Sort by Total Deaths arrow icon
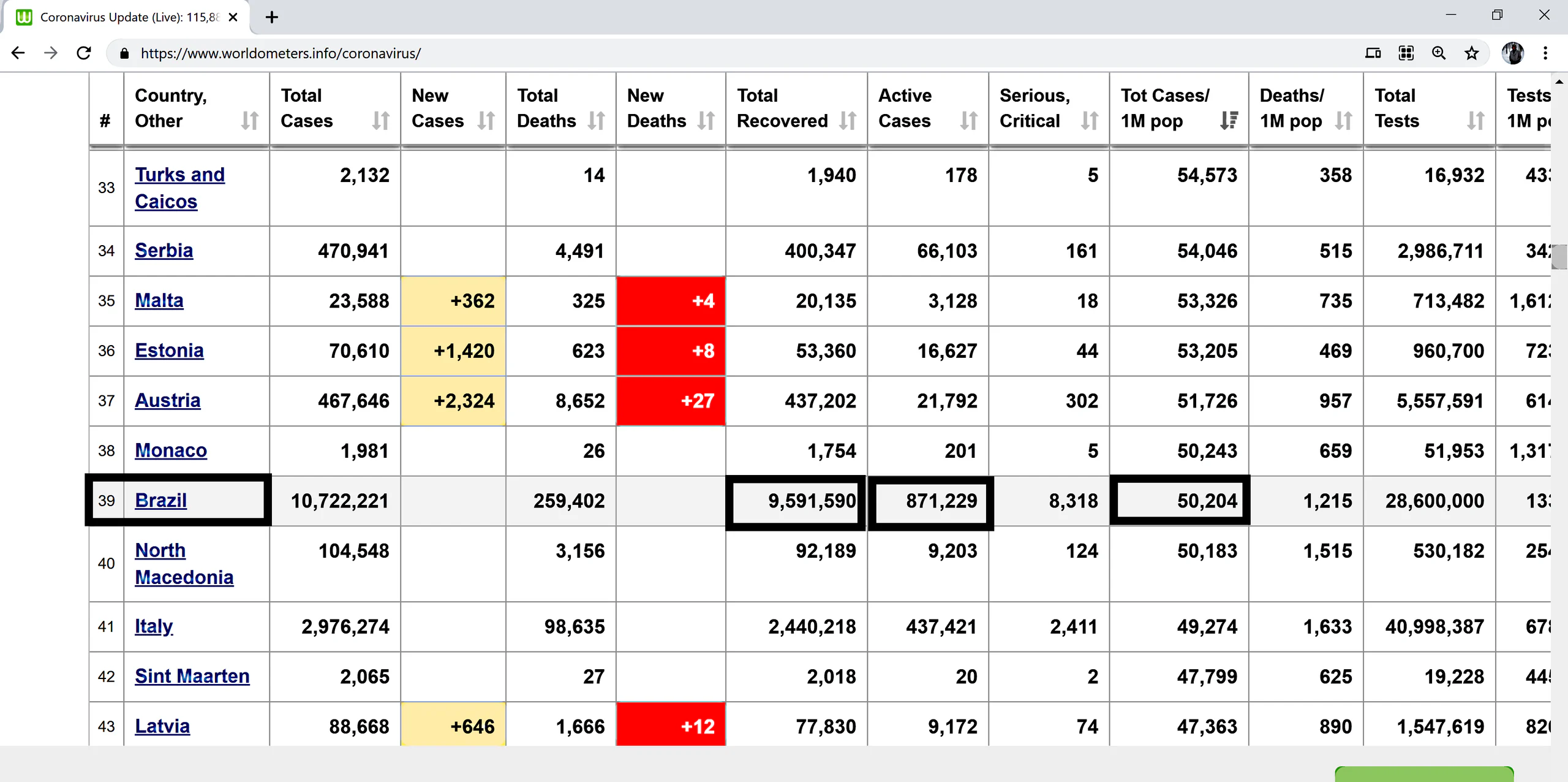The image size is (1568, 782). coord(596,121)
